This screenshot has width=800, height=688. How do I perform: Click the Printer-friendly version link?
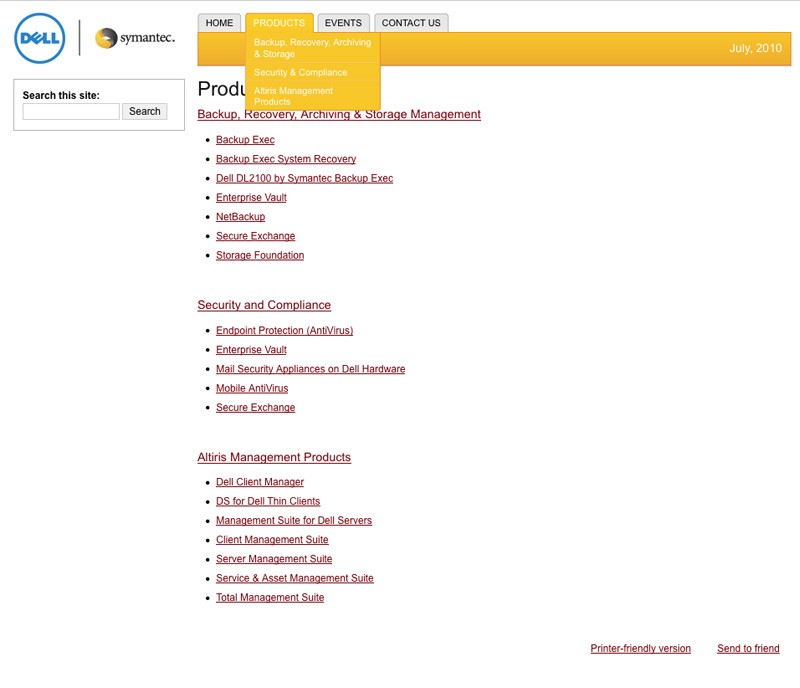click(640, 649)
